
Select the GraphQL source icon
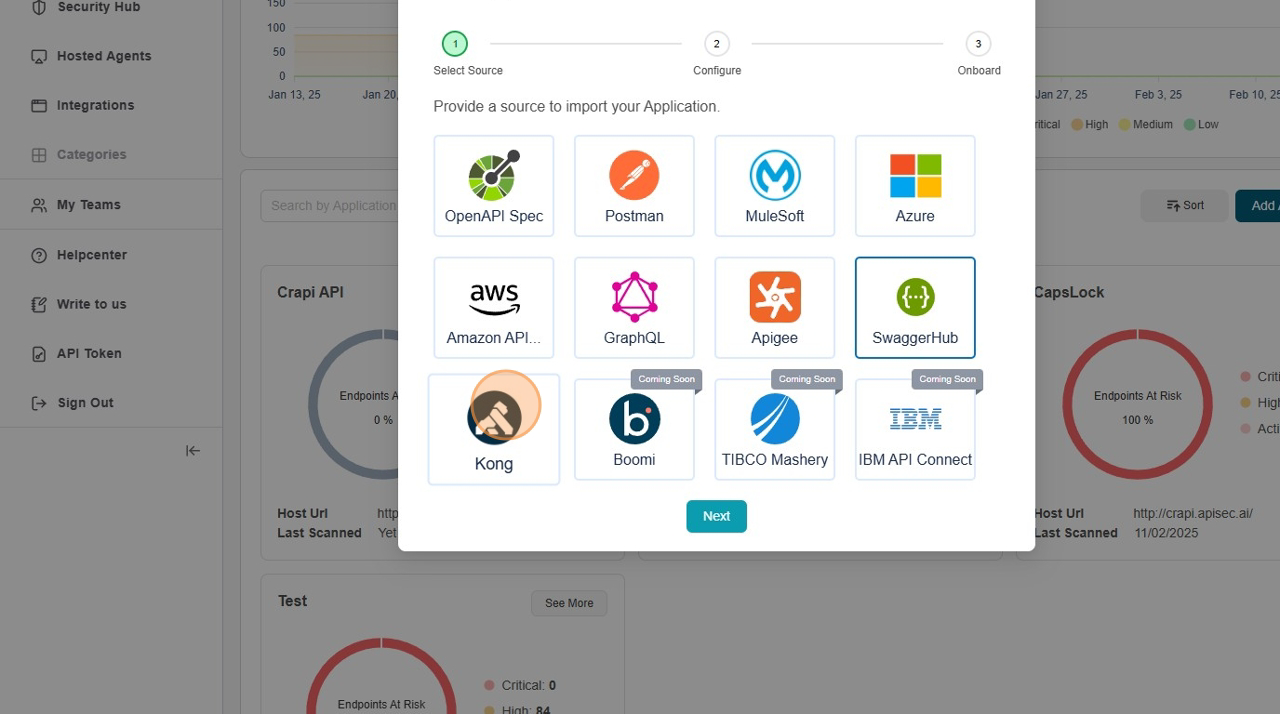pyautogui.click(x=634, y=308)
